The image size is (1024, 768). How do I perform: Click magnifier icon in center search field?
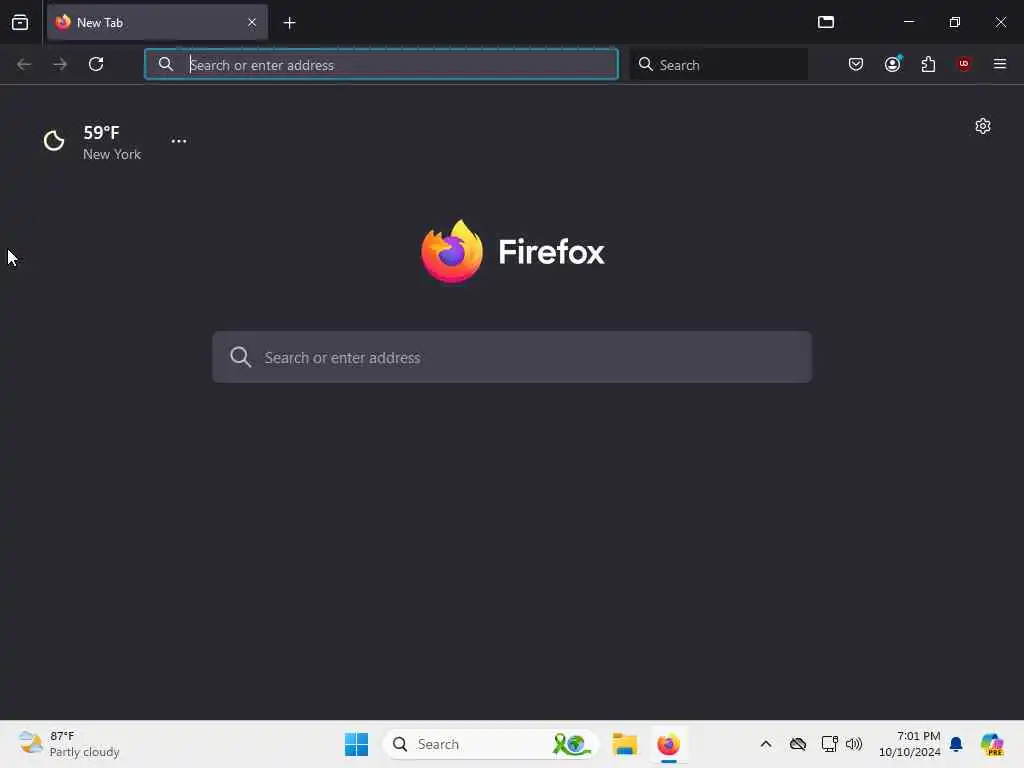tap(240, 357)
